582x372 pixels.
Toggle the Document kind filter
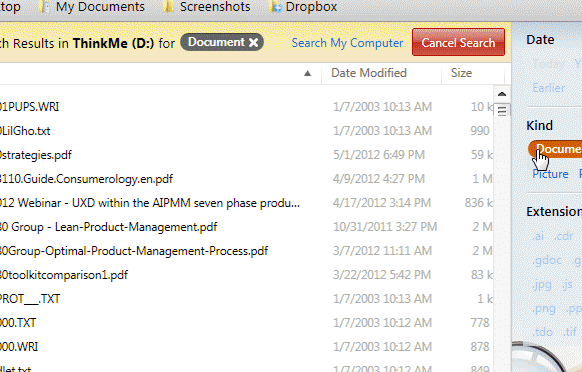point(555,149)
